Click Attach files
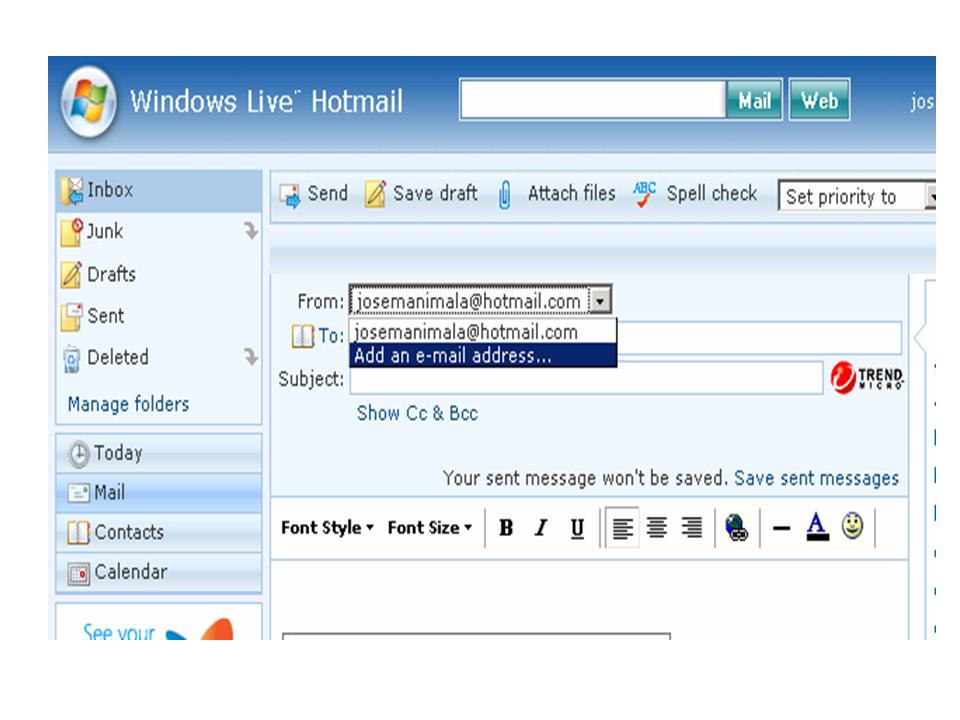This screenshot has height=720, width=960. [x=572, y=193]
